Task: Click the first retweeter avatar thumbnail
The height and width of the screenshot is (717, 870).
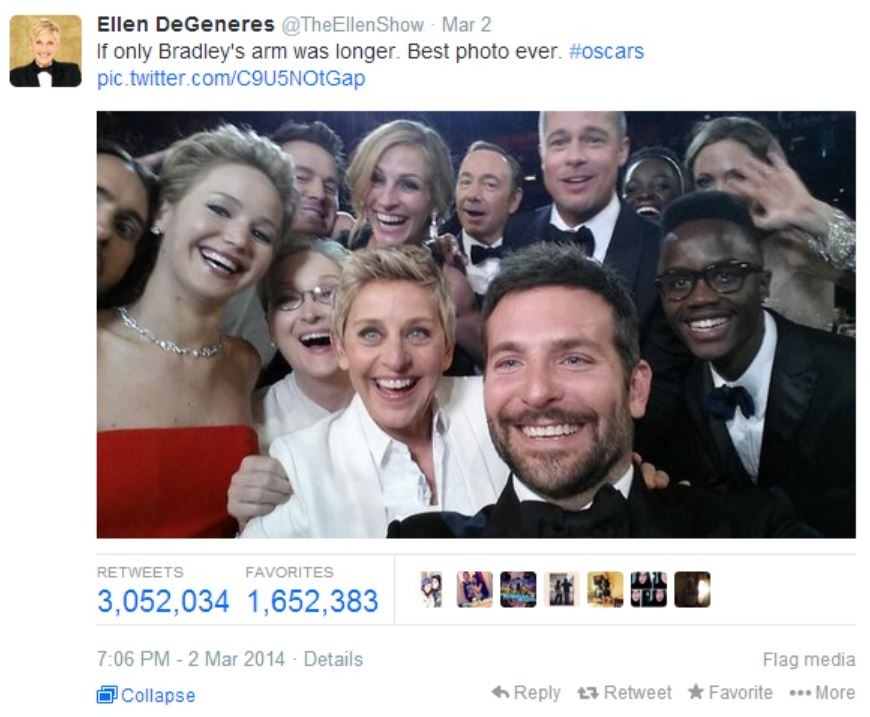Action: pos(431,589)
